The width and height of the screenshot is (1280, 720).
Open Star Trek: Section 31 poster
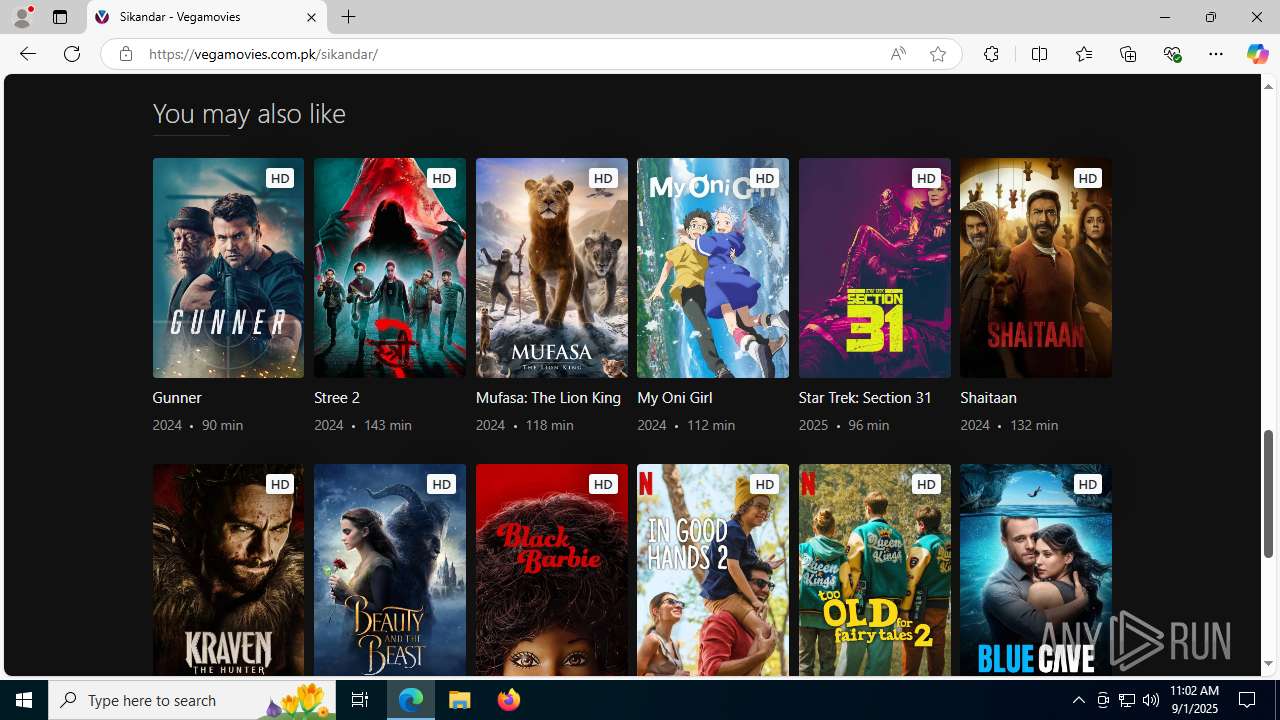pyautogui.click(x=875, y=268)
